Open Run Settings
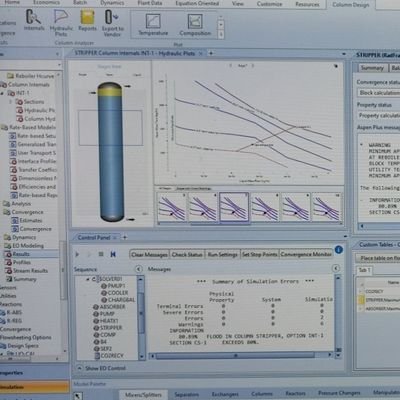400x400 pixels. (x=222, y=254)
